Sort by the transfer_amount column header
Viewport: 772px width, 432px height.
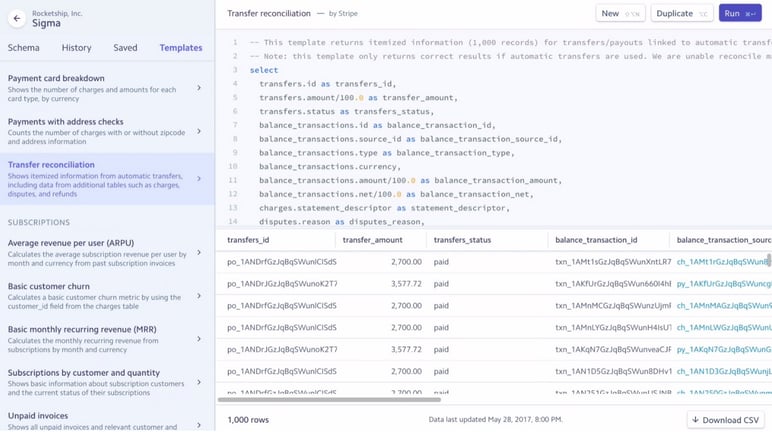tap(372, 240)
